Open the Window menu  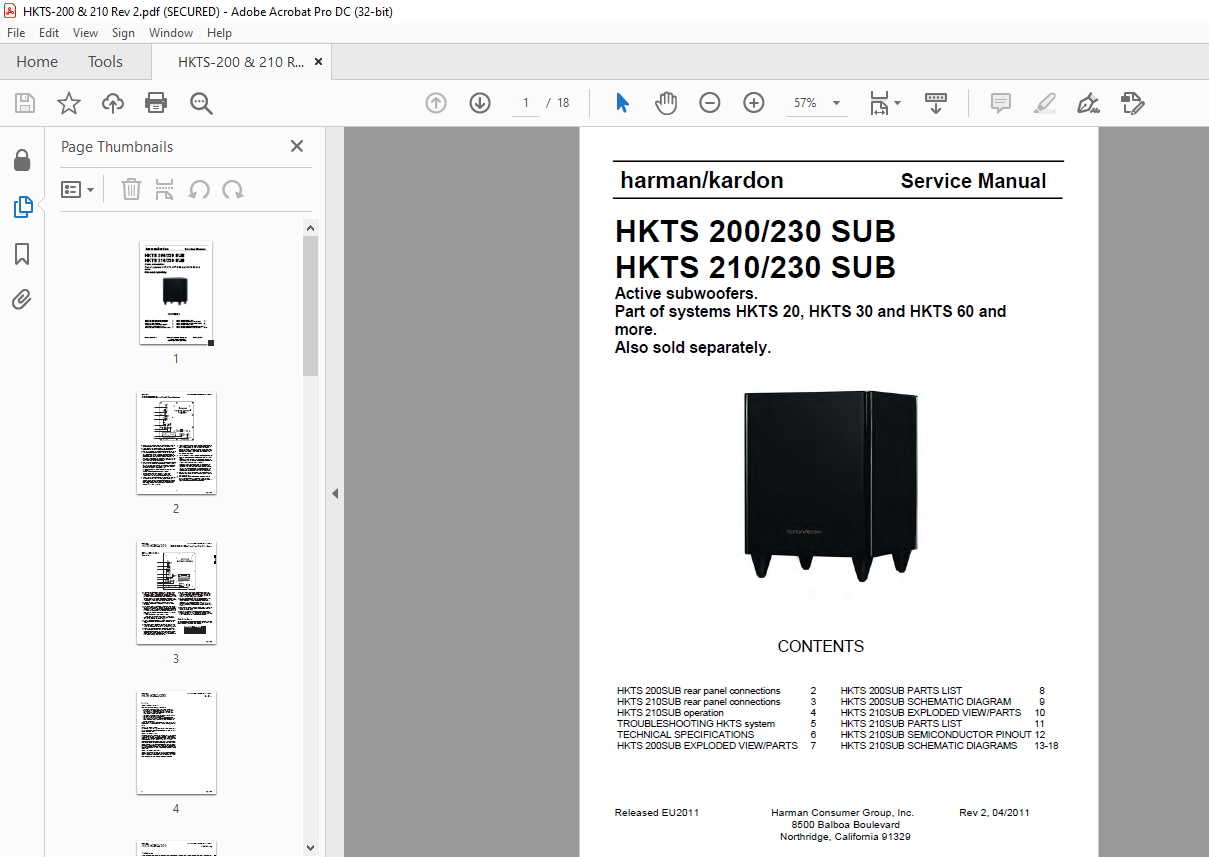[x=171, y=33]
